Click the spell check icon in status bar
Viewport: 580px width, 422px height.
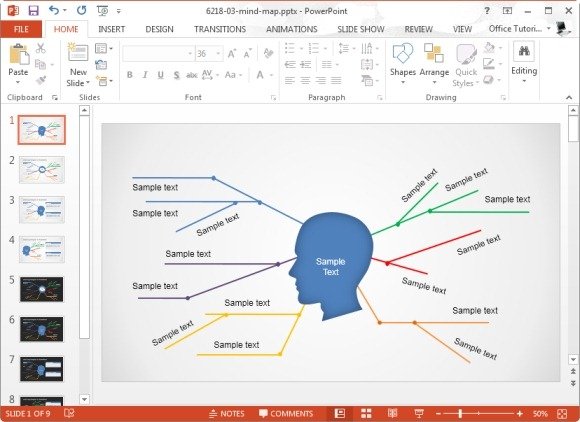[69, 413]
